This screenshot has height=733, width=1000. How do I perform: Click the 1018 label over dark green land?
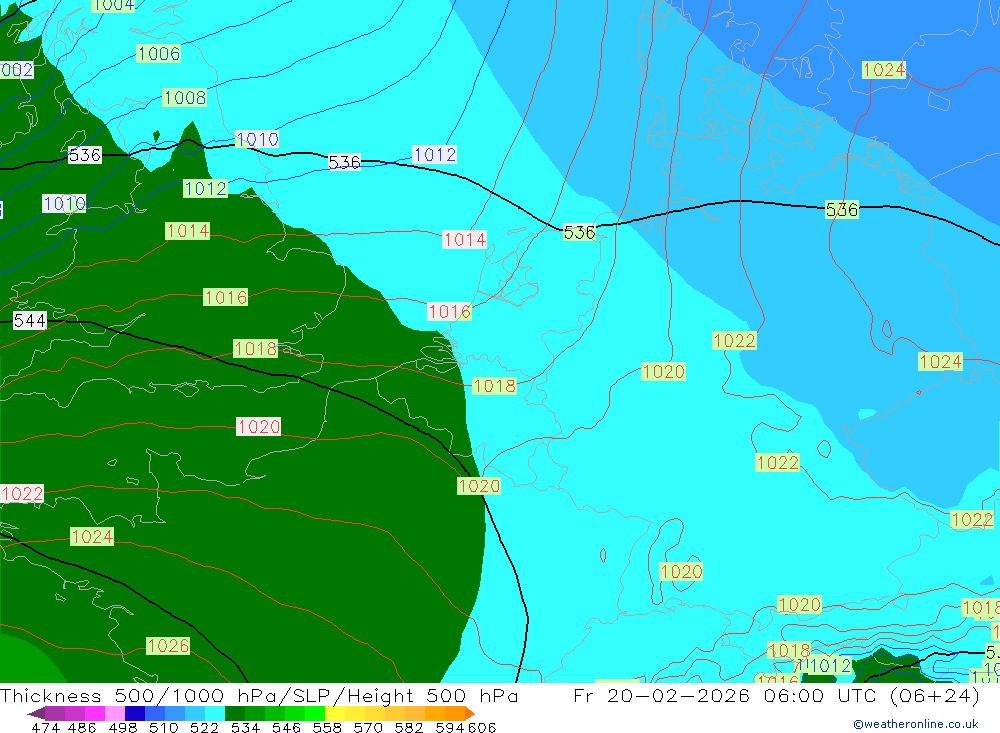[256, 348]
